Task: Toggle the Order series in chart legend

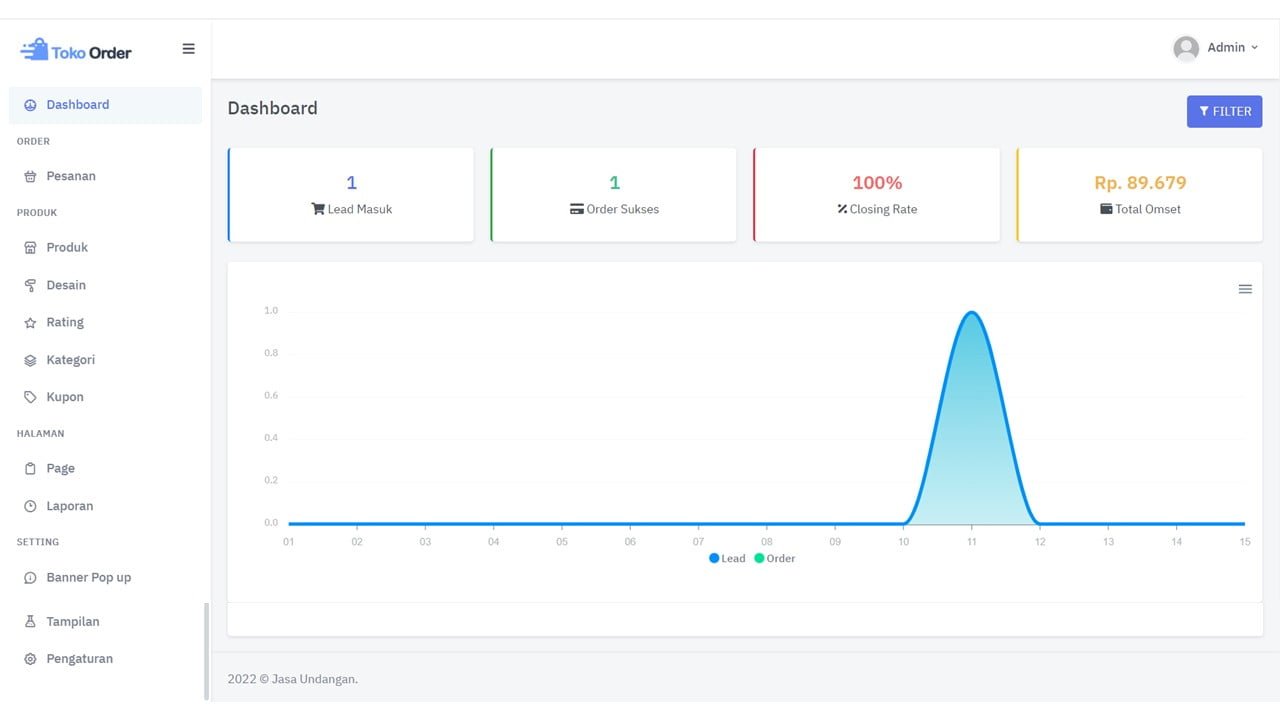Action: [775, 558]
